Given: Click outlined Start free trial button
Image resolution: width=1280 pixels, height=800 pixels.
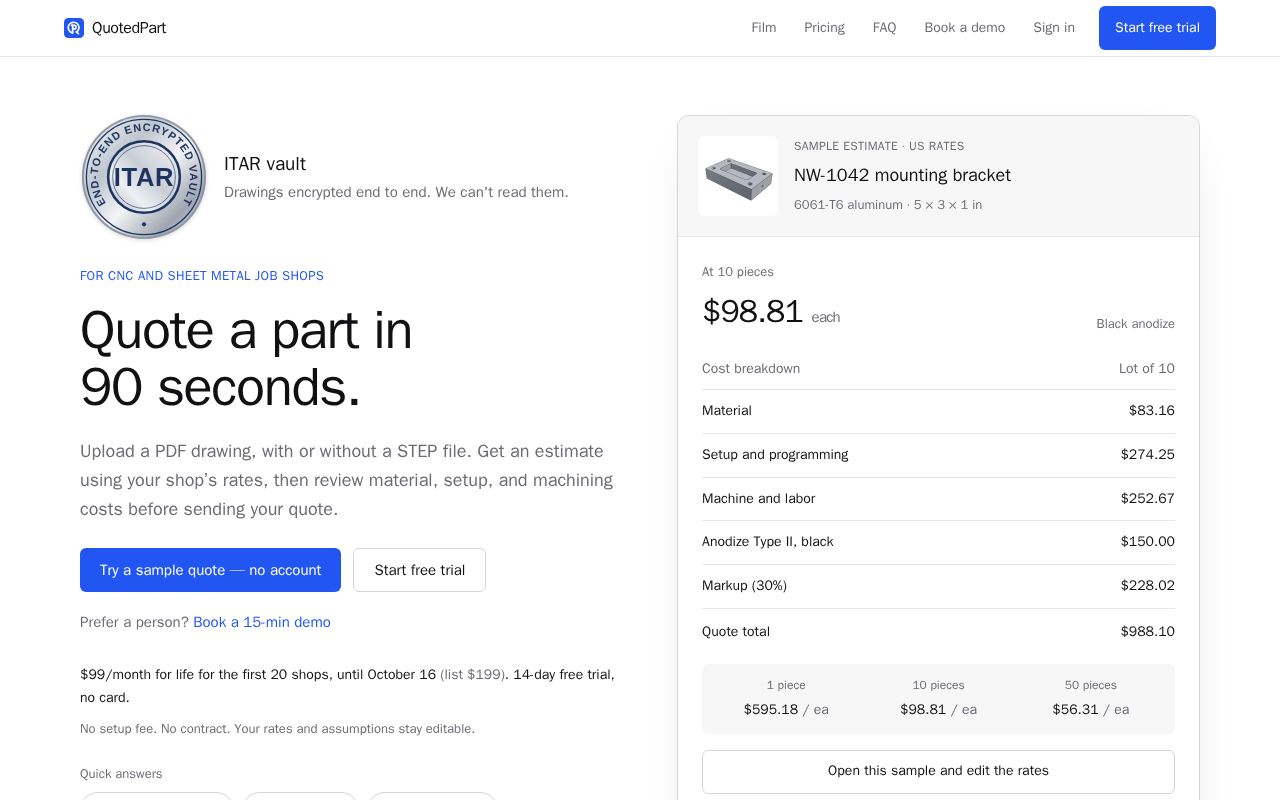Looking at the screenshot, I should 419,570.
